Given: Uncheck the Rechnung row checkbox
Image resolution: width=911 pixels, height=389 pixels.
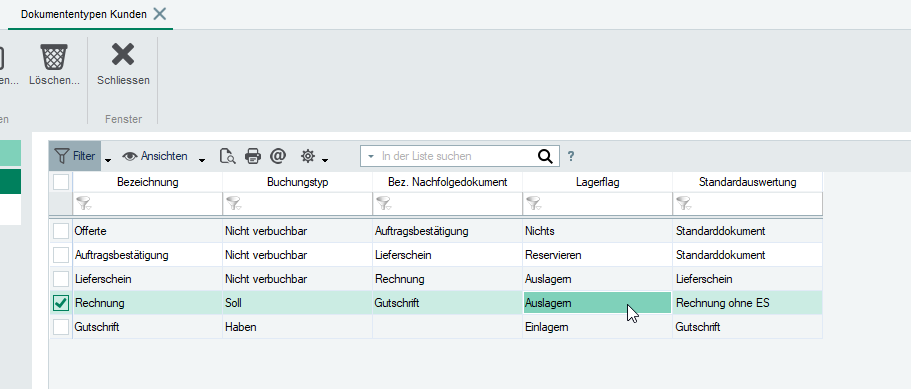Looking at the screenshot, I should (x=61, y=302).
